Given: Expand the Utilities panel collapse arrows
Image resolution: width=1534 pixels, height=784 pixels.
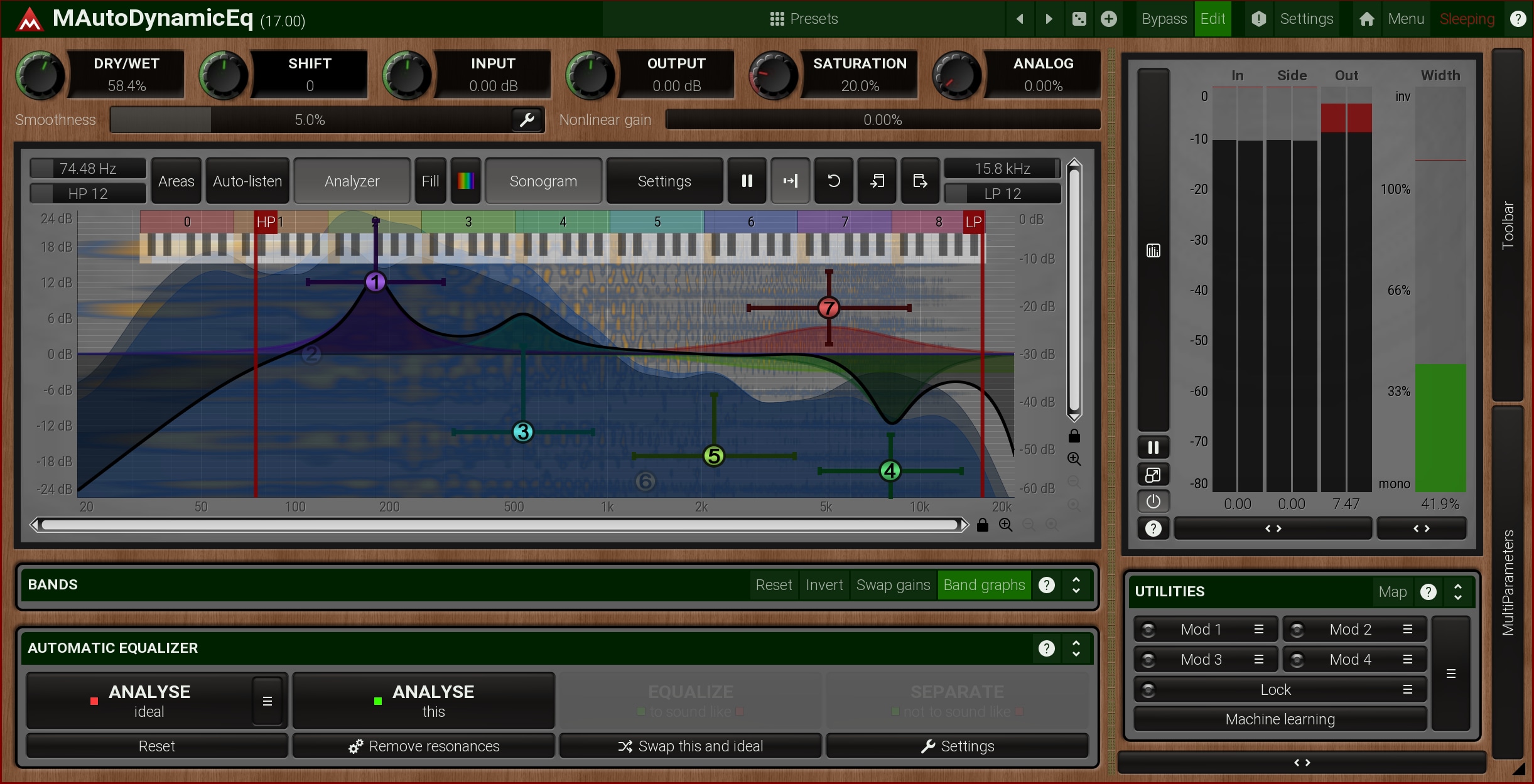Looking at the screenshot, I should [1457, 592].
